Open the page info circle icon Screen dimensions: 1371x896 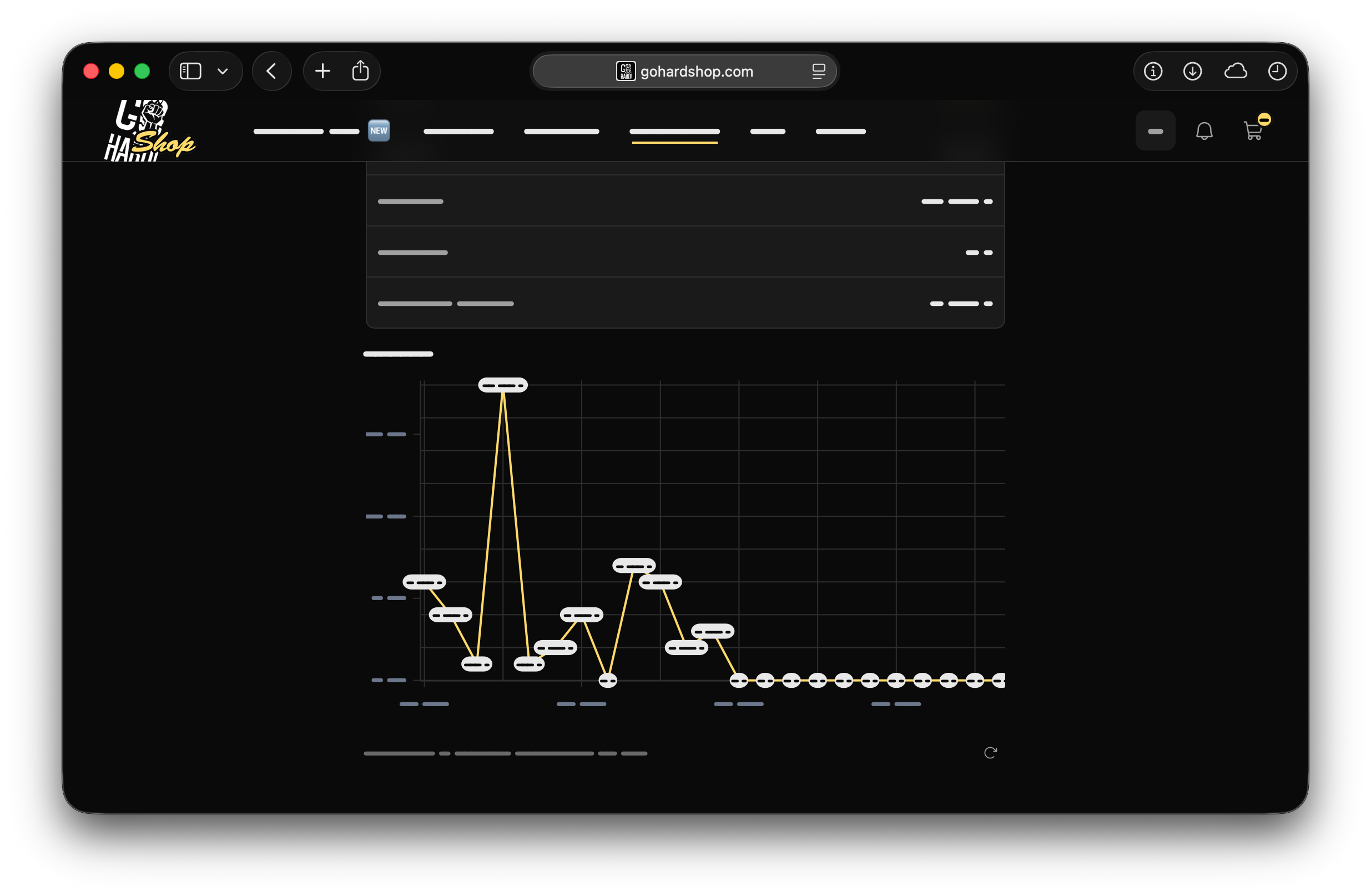tap(1153, 72)
